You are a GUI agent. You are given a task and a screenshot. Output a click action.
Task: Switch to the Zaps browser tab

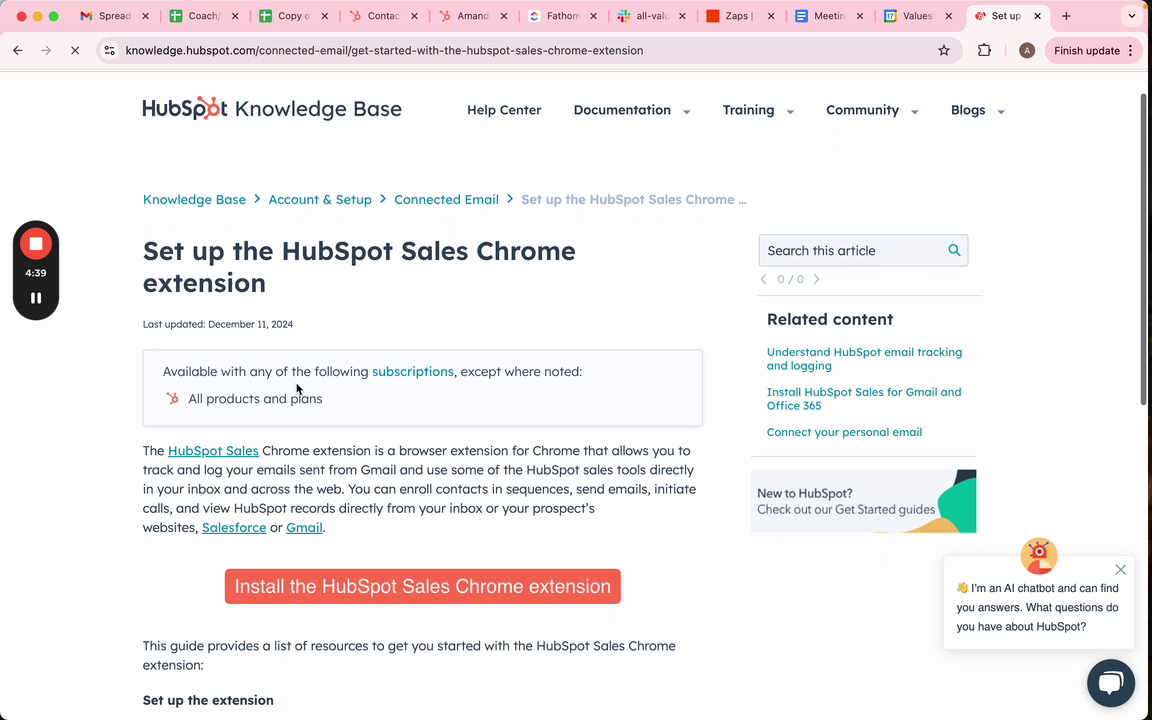(x=740, y=16)
